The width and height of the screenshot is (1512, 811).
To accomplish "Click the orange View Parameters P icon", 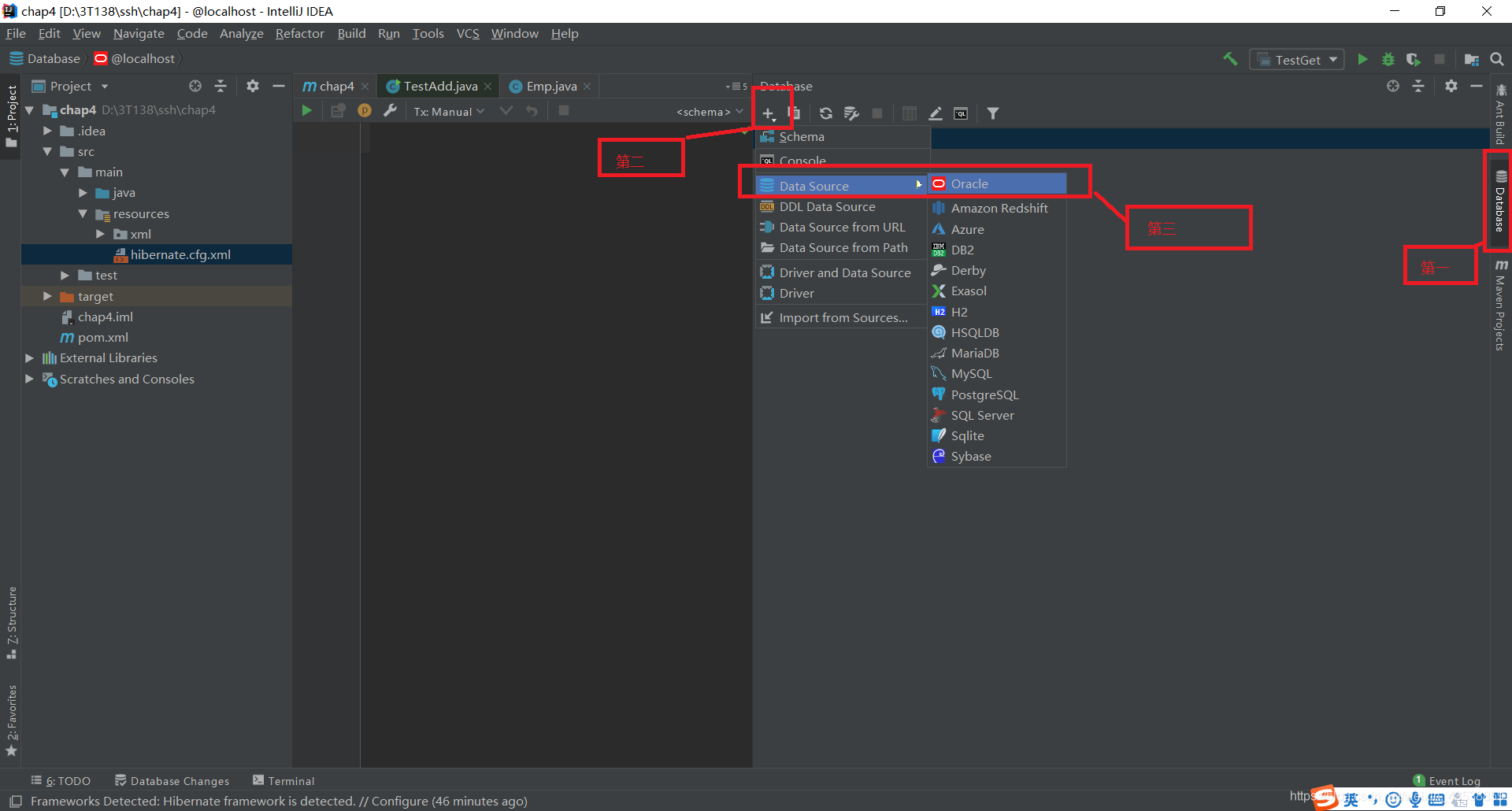I will coord(364,111).
